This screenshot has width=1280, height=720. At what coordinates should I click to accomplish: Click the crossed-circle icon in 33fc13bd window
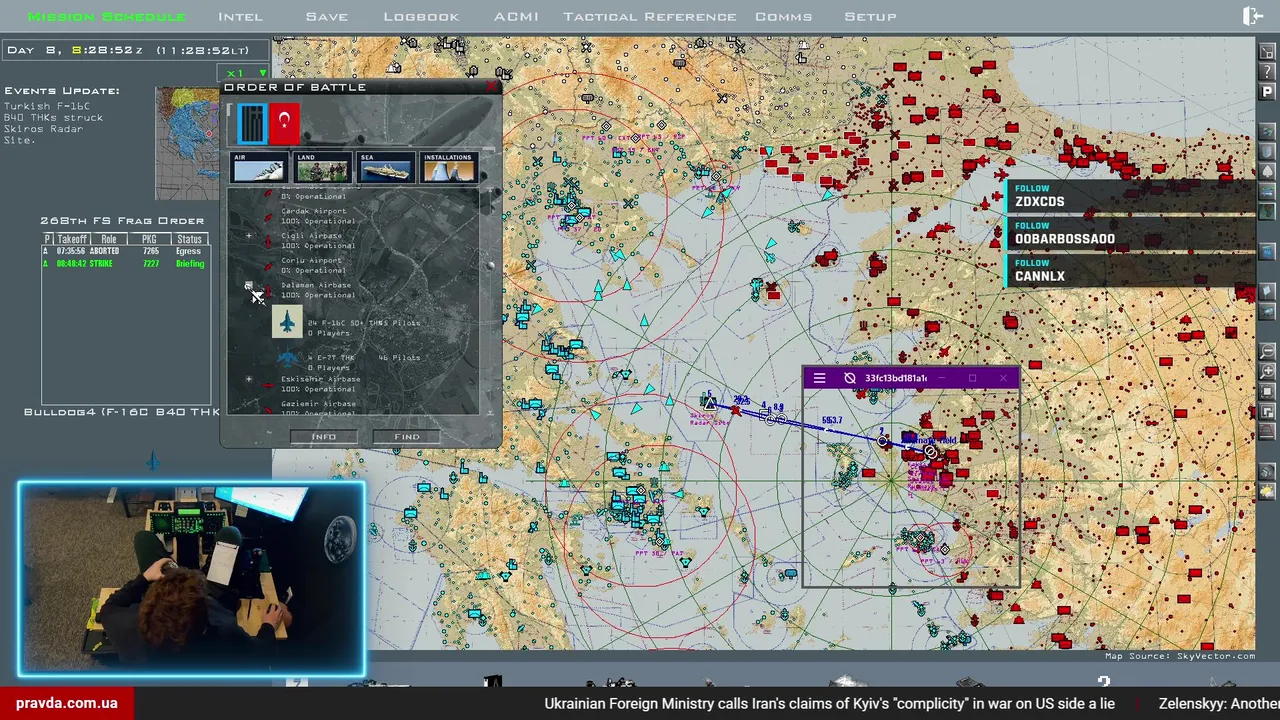850,378
